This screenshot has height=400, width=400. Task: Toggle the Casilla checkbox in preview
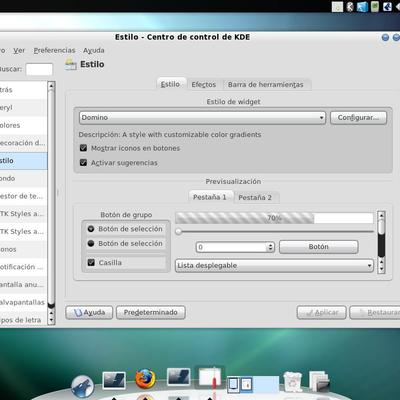(x=91, y=263)
